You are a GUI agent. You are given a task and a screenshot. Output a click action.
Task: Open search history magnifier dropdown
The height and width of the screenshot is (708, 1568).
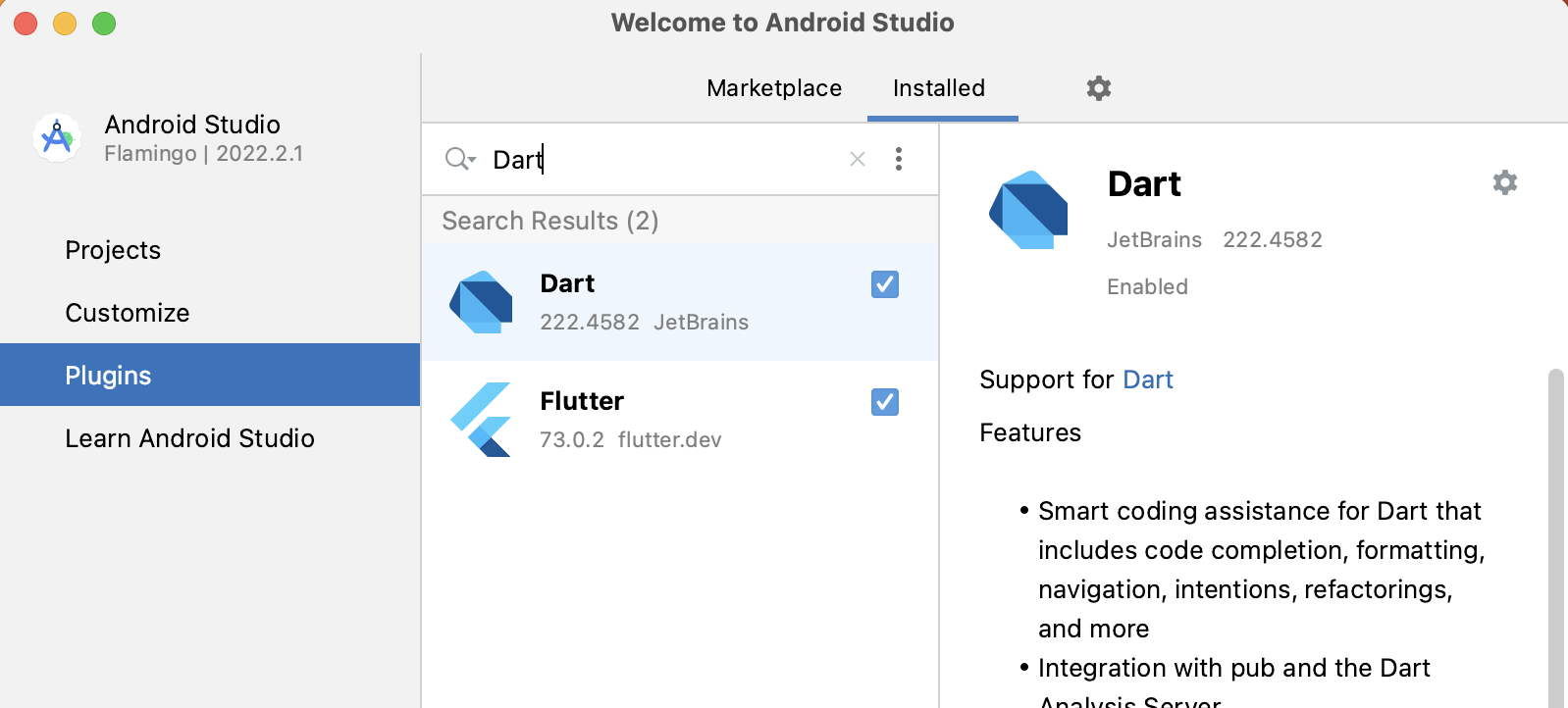tap(460, 159)
